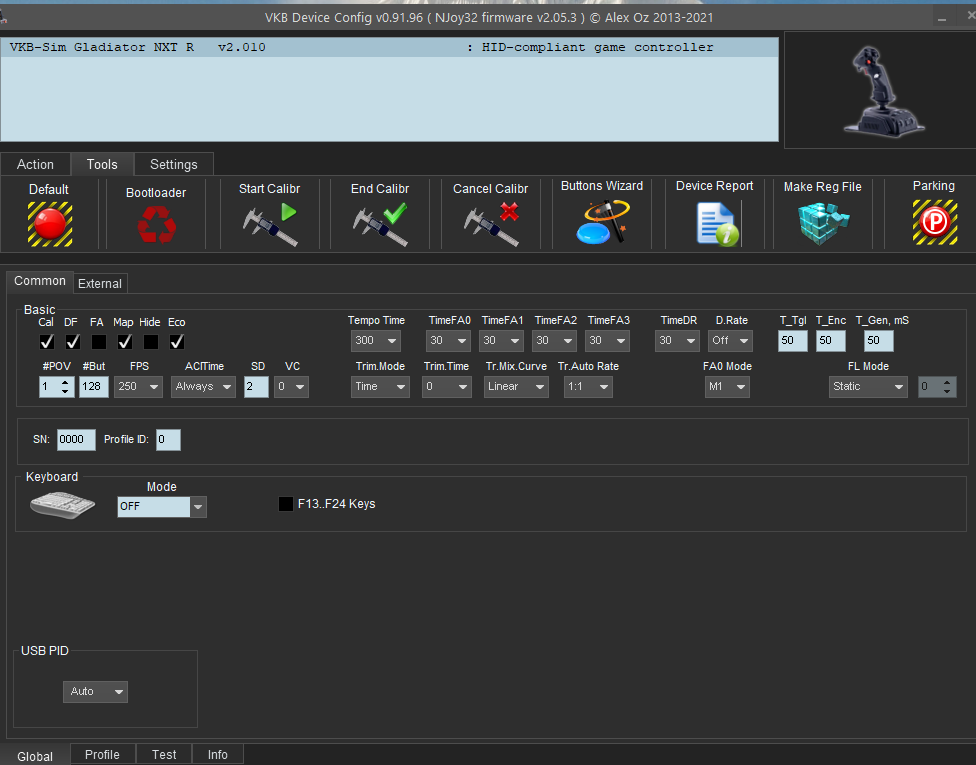Launch the Buttons Wizard icon
The image size is (976, 765).
(603, 222)
